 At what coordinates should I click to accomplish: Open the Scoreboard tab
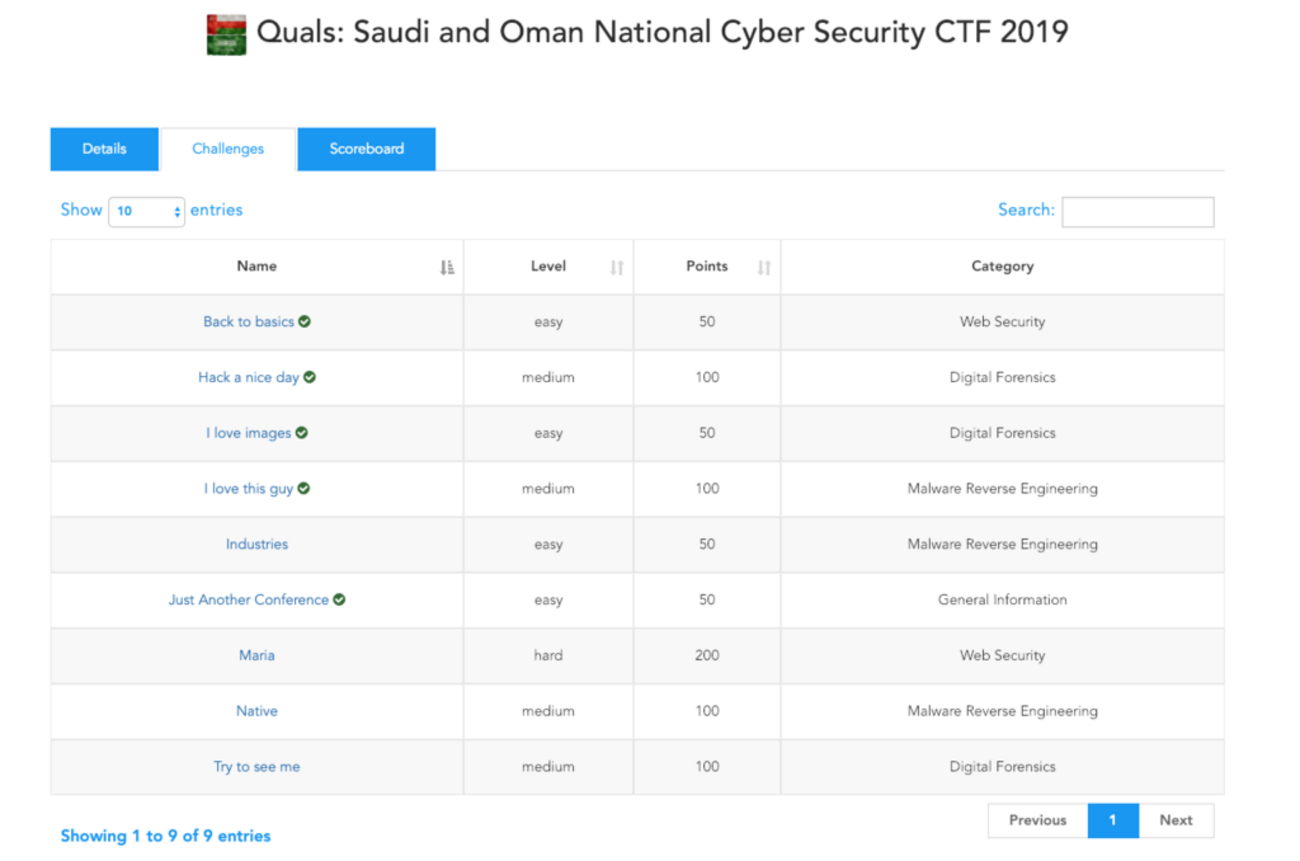[x=366, y=149]
